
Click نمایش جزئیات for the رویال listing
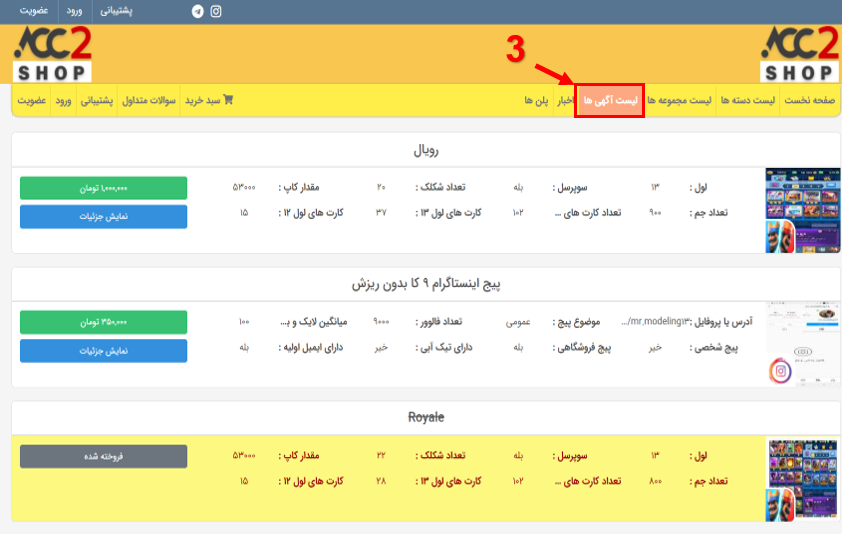(x=104, y=217)
